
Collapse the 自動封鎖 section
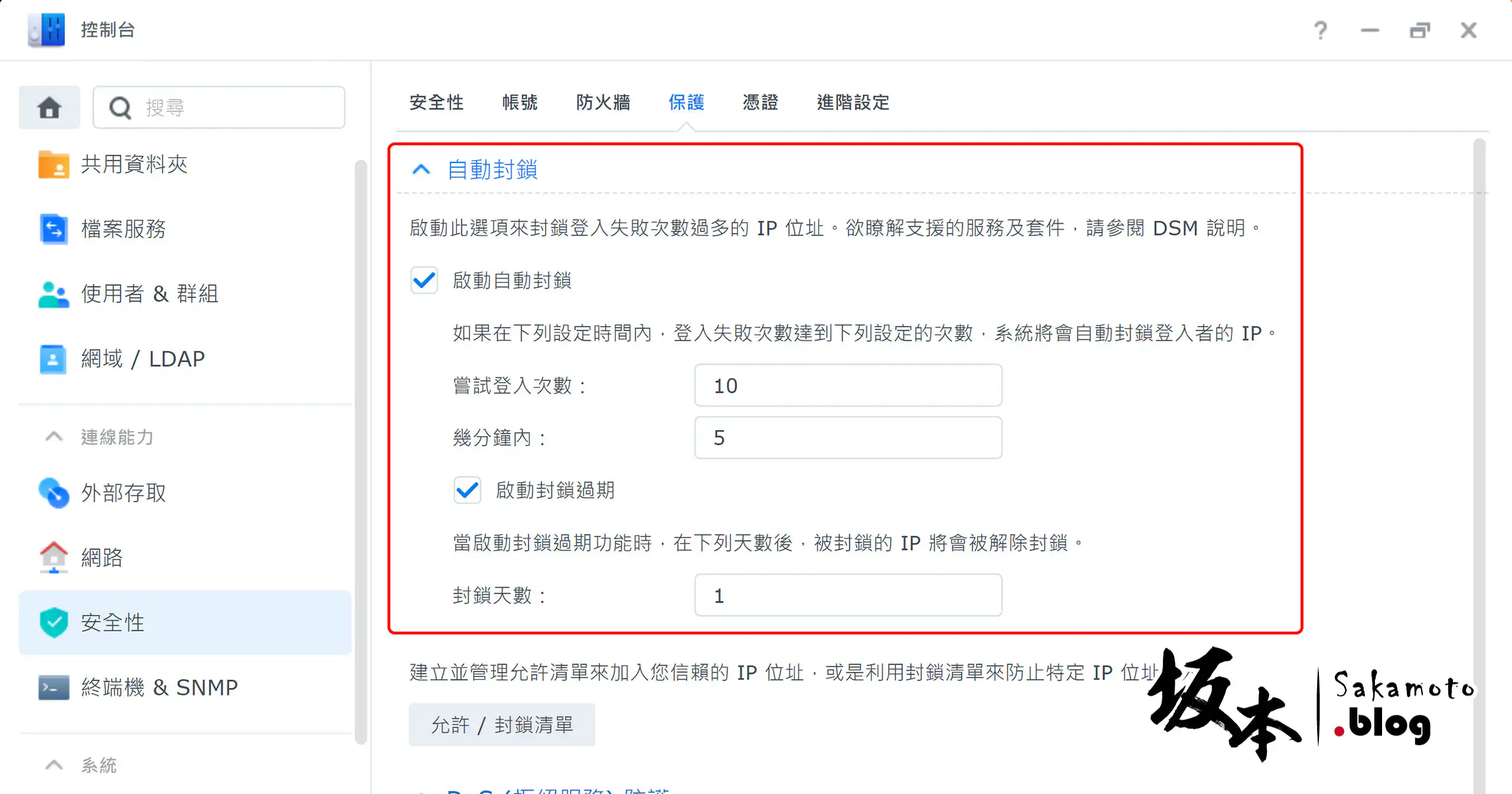pos(421,170)
